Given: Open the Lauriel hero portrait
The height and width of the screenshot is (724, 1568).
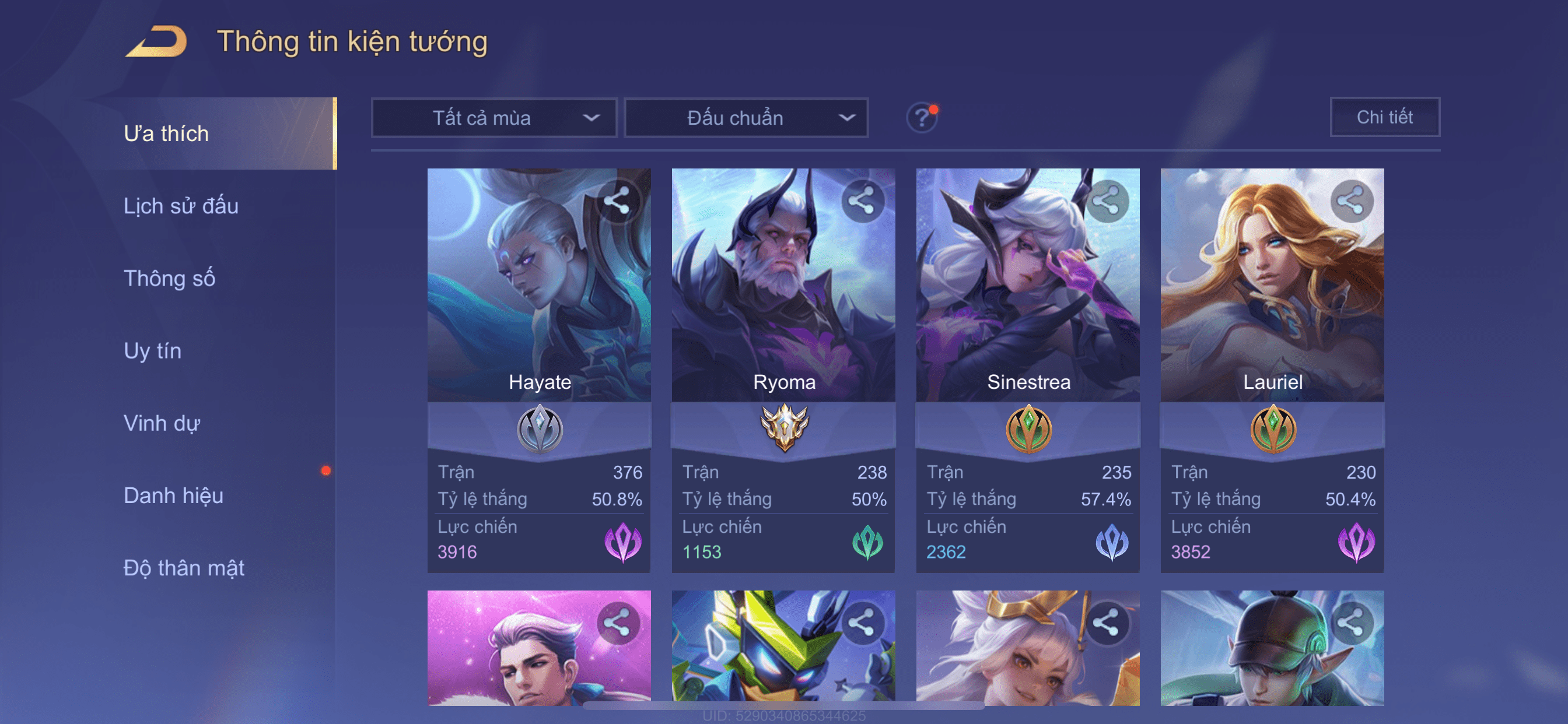Looking at the screenshot, I should (x=1272, y=284).
